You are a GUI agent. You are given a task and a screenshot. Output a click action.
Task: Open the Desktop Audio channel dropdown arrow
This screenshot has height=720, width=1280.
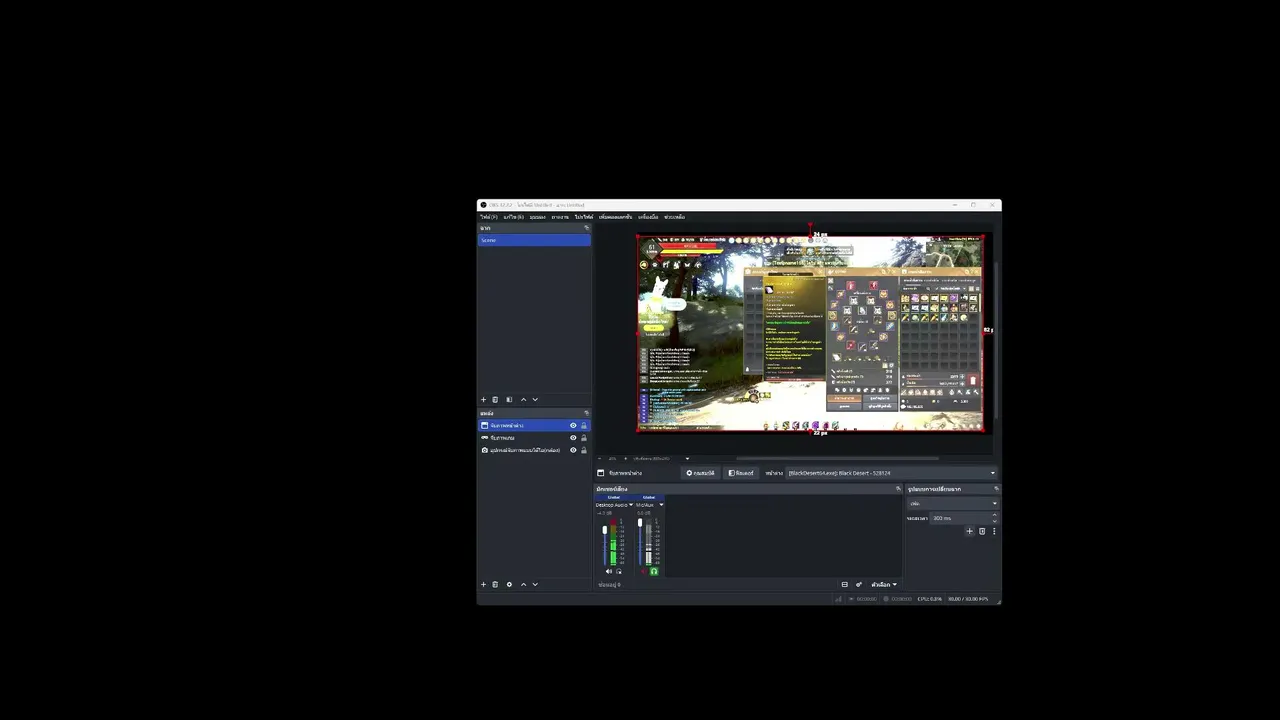631,505
